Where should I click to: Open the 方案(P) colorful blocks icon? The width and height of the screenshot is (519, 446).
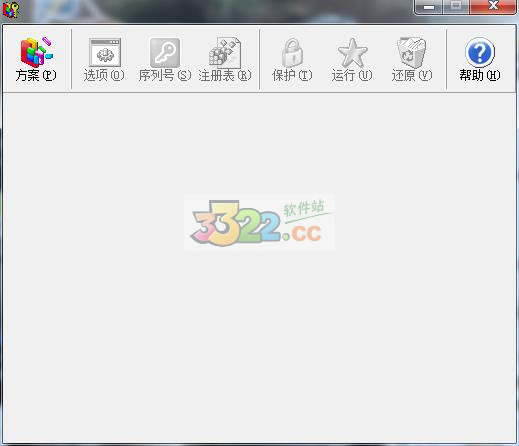36,52
